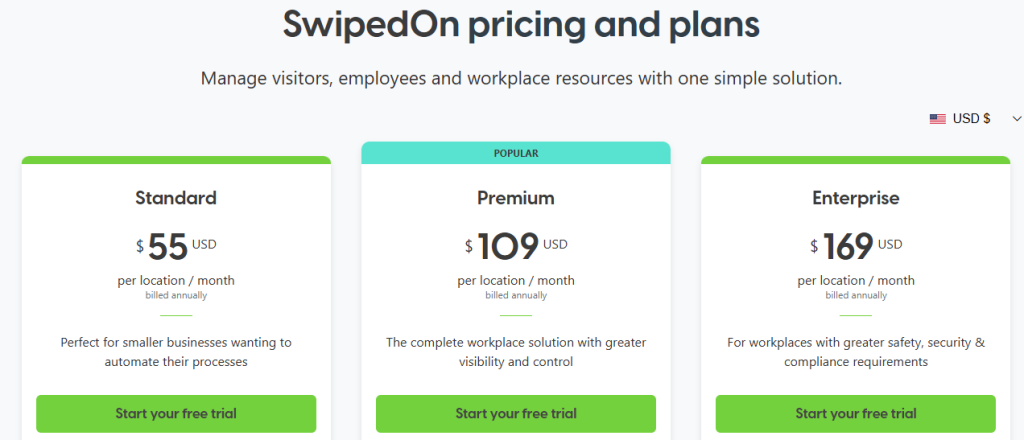Click Enterprise description about safety and compliance
This screenshot has width=1024, height=440.
pyautogui.click(x=856, y=352)
